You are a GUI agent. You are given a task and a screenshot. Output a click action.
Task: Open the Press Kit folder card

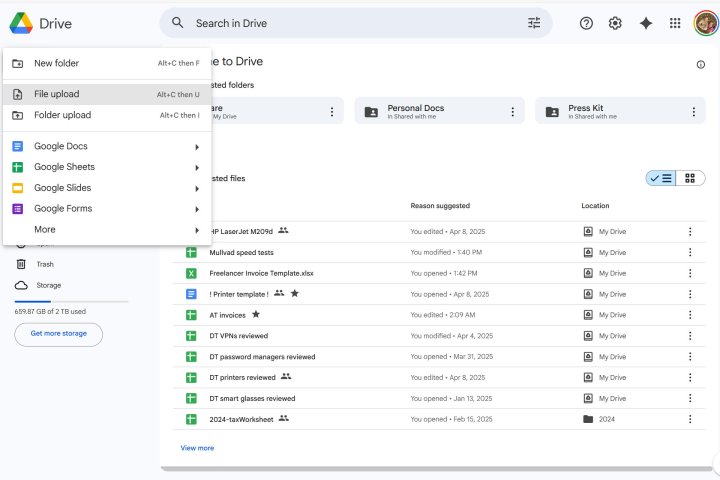point(620,111)
